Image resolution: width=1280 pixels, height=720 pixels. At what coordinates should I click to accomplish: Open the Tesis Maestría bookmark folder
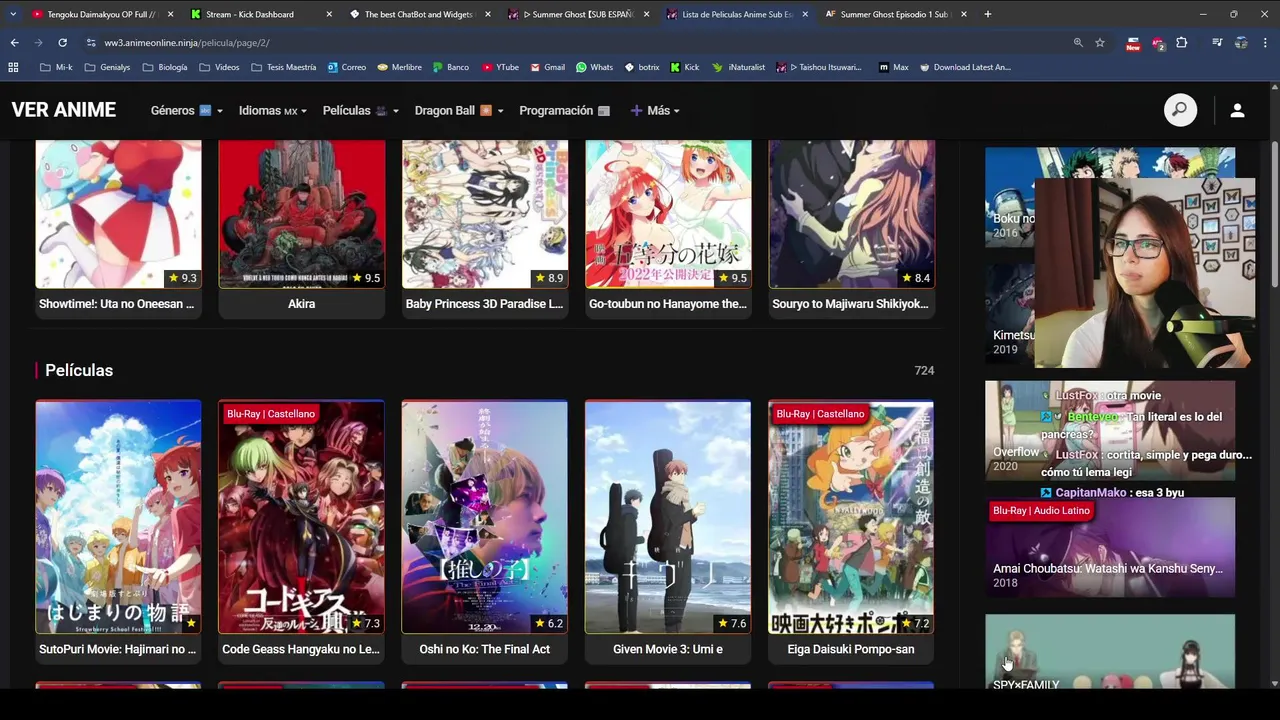[284, 67]
